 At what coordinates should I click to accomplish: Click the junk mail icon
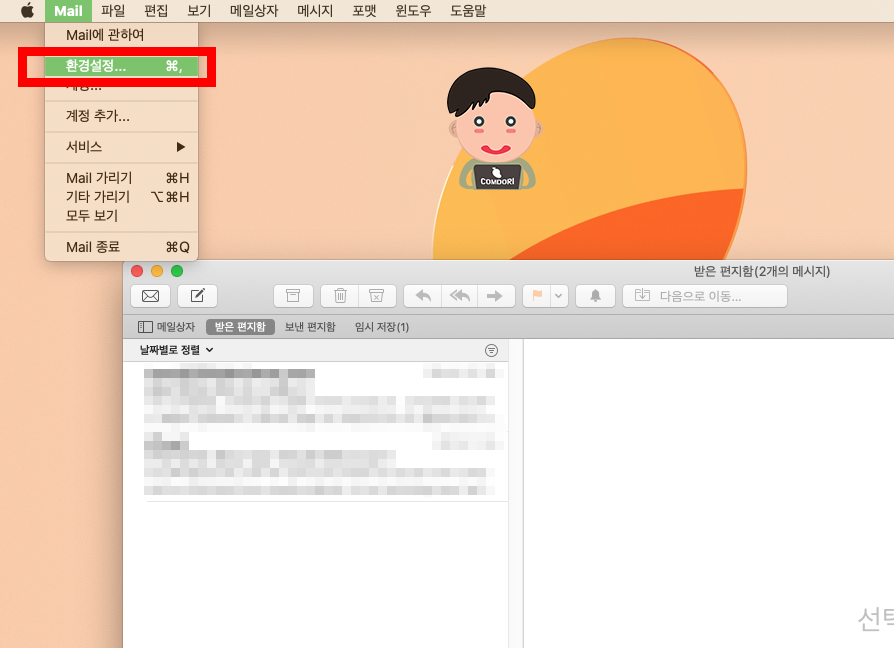click(x=377, y=296)
